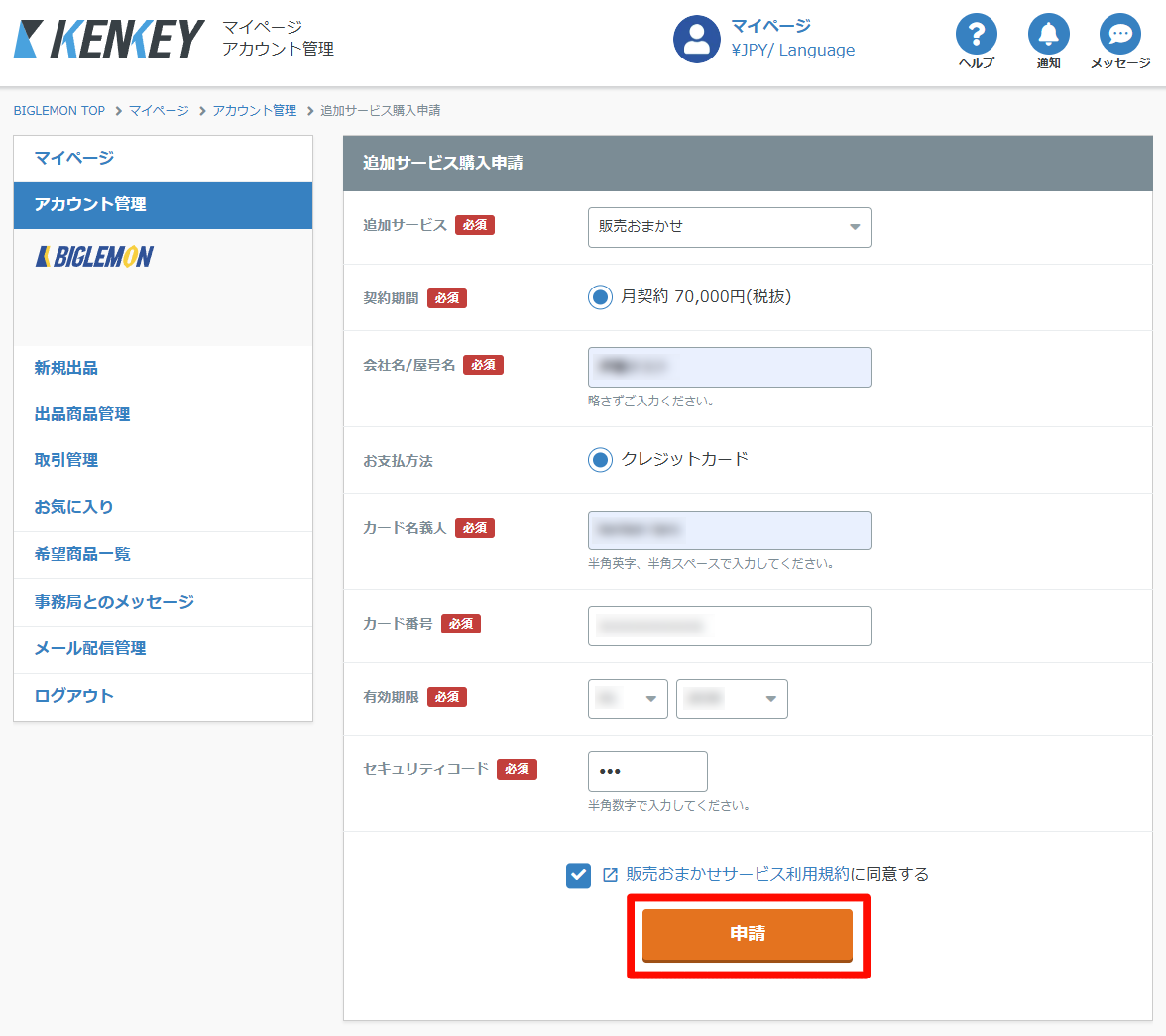
Task: Select 月契約 70,000円 radio button
Action: point(600,297)
